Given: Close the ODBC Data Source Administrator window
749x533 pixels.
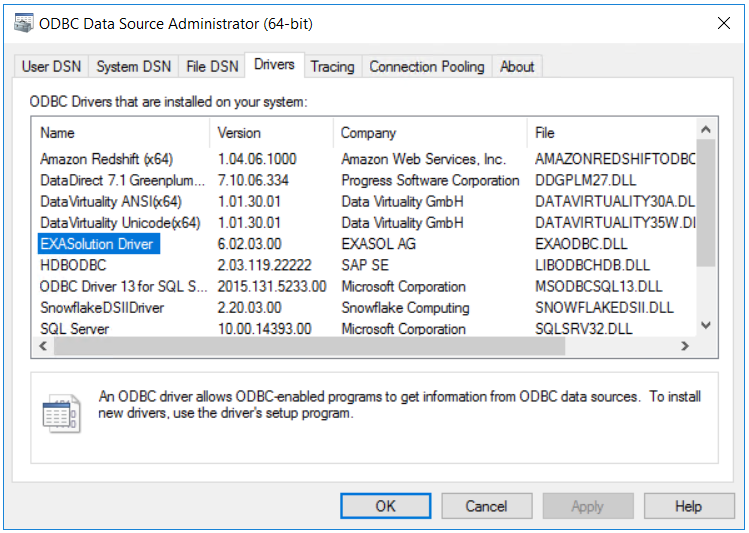Looking at the screenshot, I should pyautogui.click(x=724, y=23).
